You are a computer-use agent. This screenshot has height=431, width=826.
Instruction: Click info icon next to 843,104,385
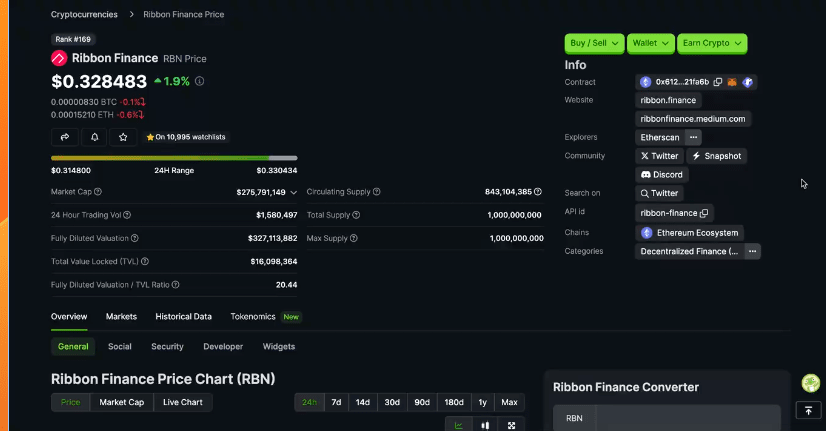pos(538,192)
